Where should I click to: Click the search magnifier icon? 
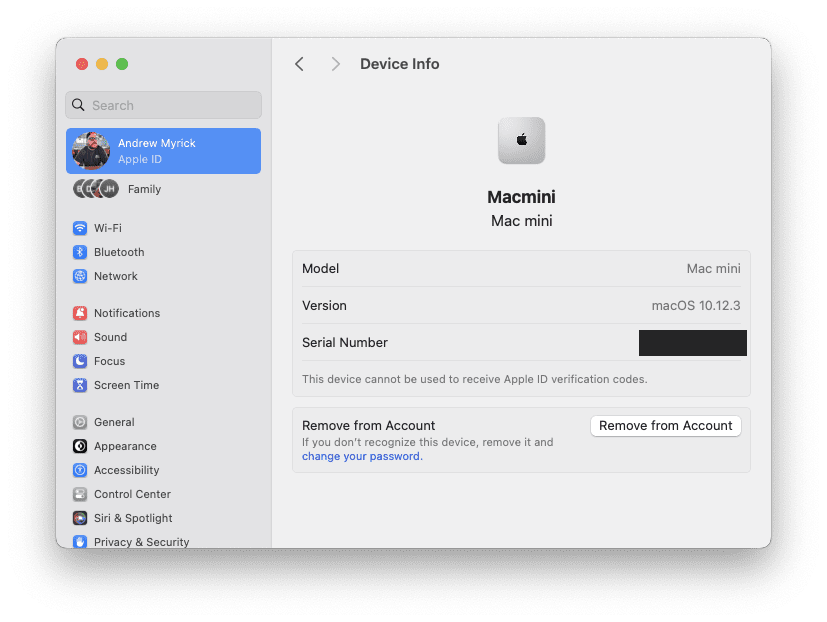point(78,105)
